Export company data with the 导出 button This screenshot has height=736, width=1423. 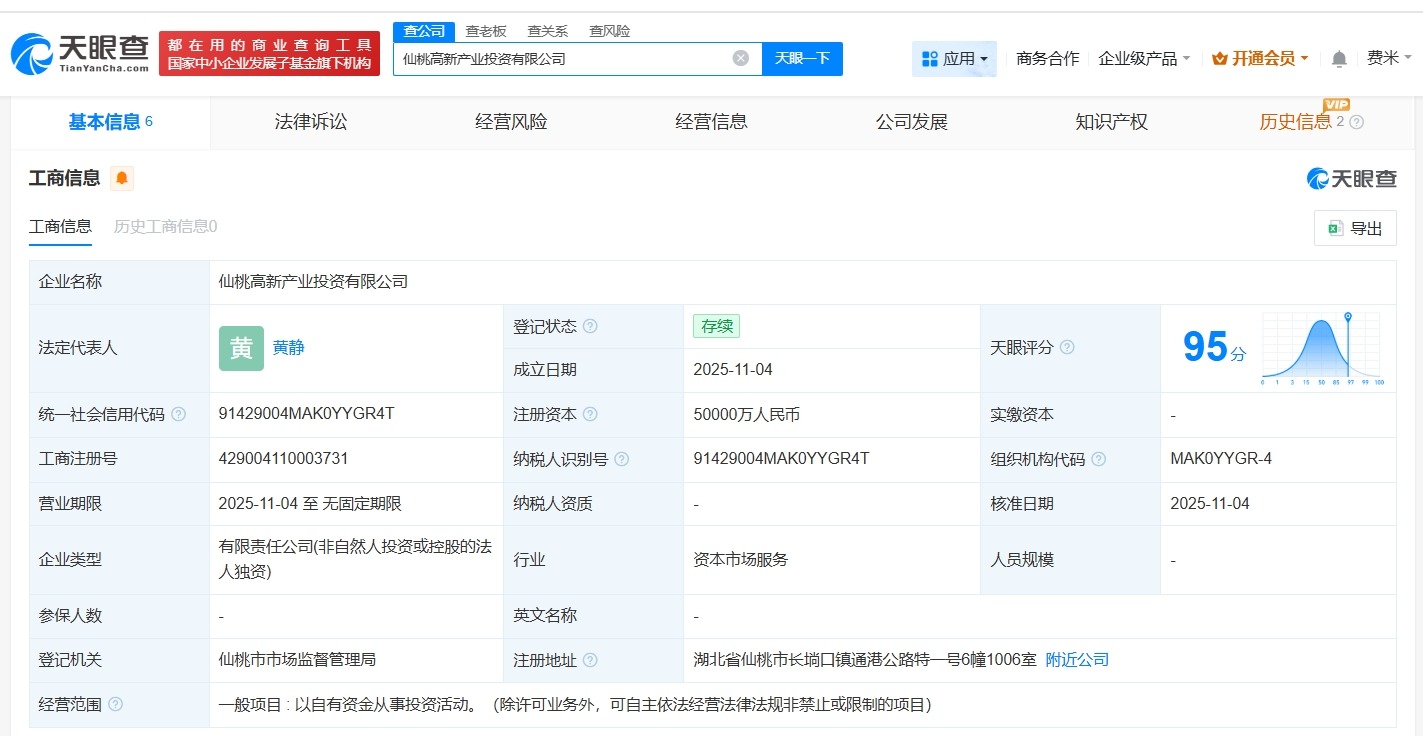(1354, 228)
